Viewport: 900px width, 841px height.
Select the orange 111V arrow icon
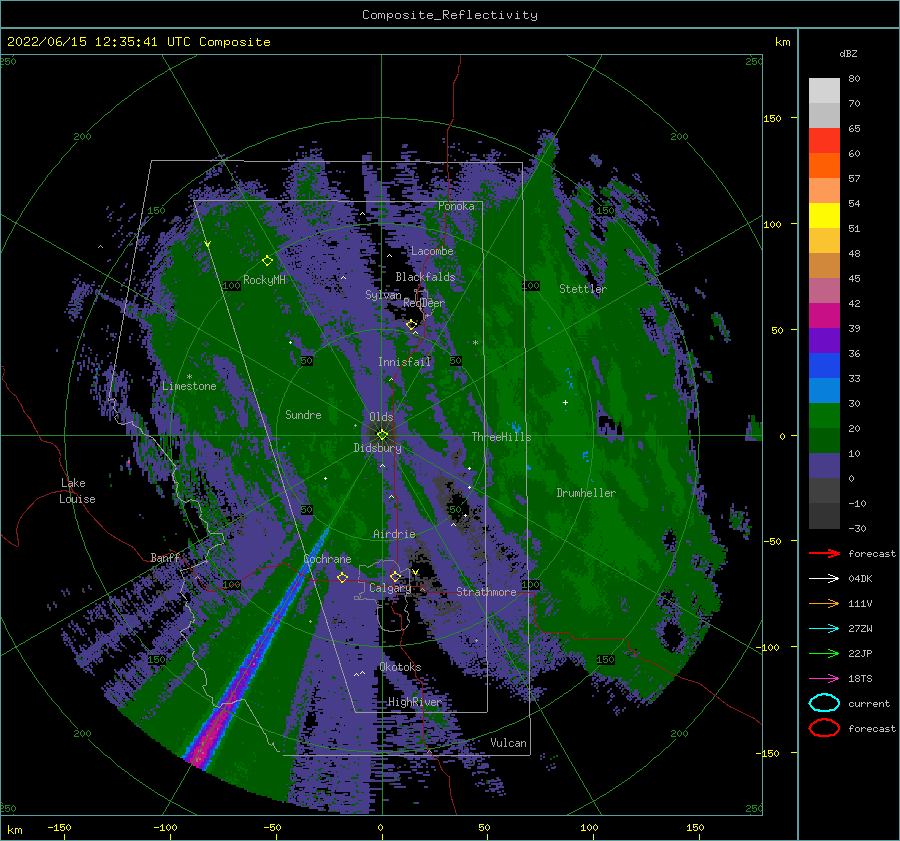pos(824,603)
